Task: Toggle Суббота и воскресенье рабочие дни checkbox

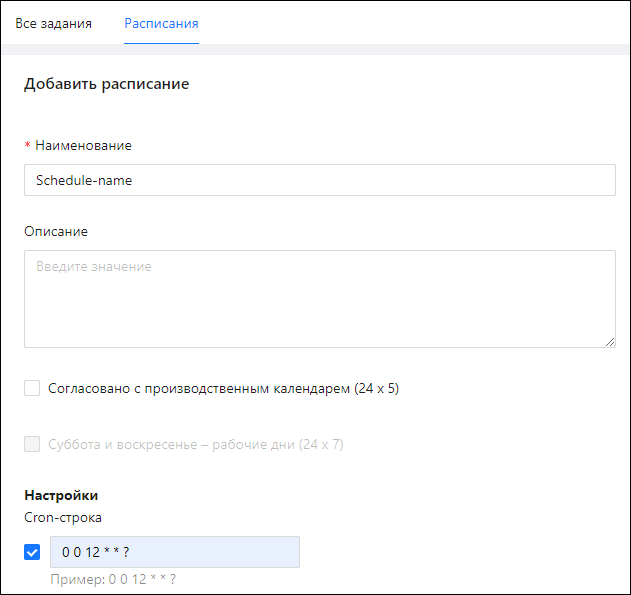Action: [32, 444]
